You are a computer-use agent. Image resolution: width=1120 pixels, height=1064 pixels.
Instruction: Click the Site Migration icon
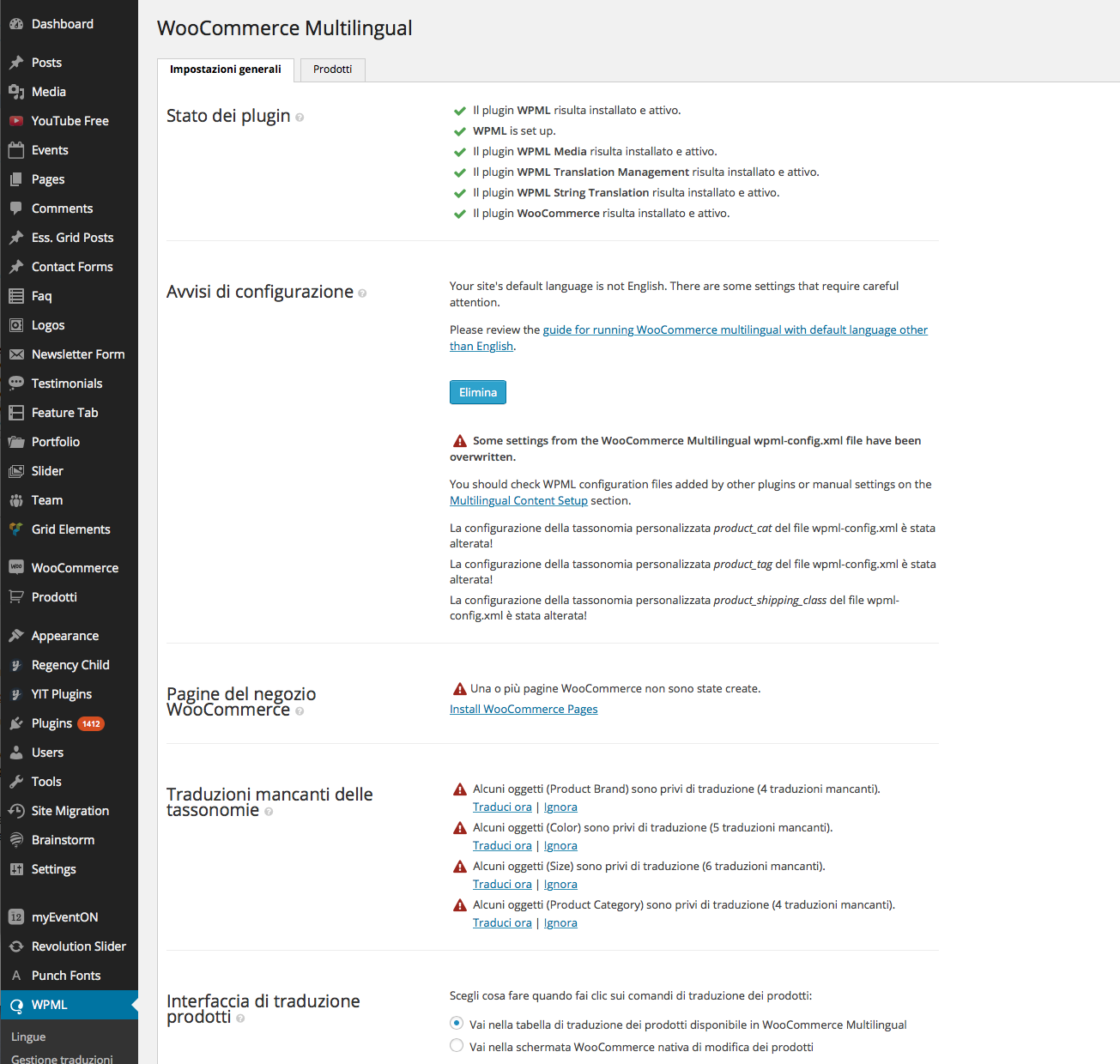(x=16, y=811)
